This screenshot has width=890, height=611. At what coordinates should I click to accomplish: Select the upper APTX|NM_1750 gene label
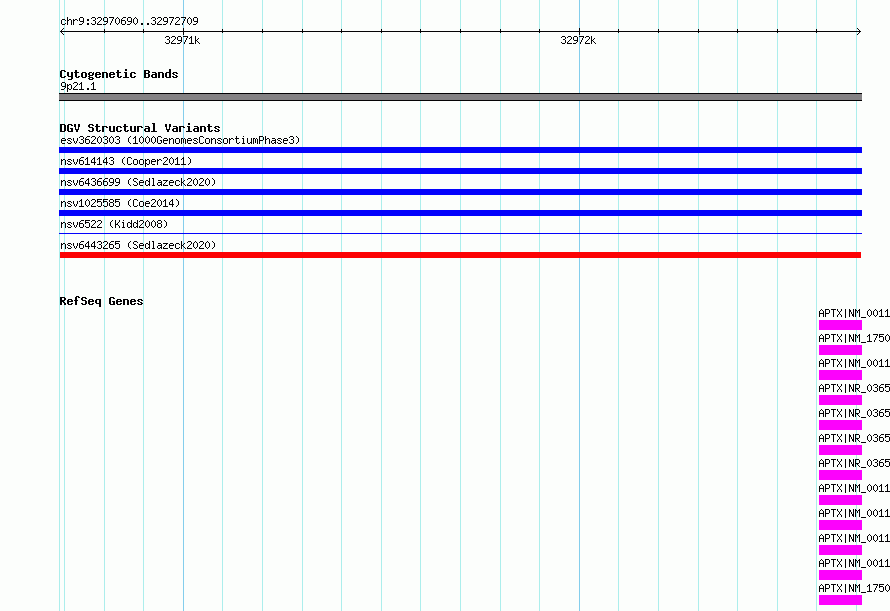[x=854, y=338]
